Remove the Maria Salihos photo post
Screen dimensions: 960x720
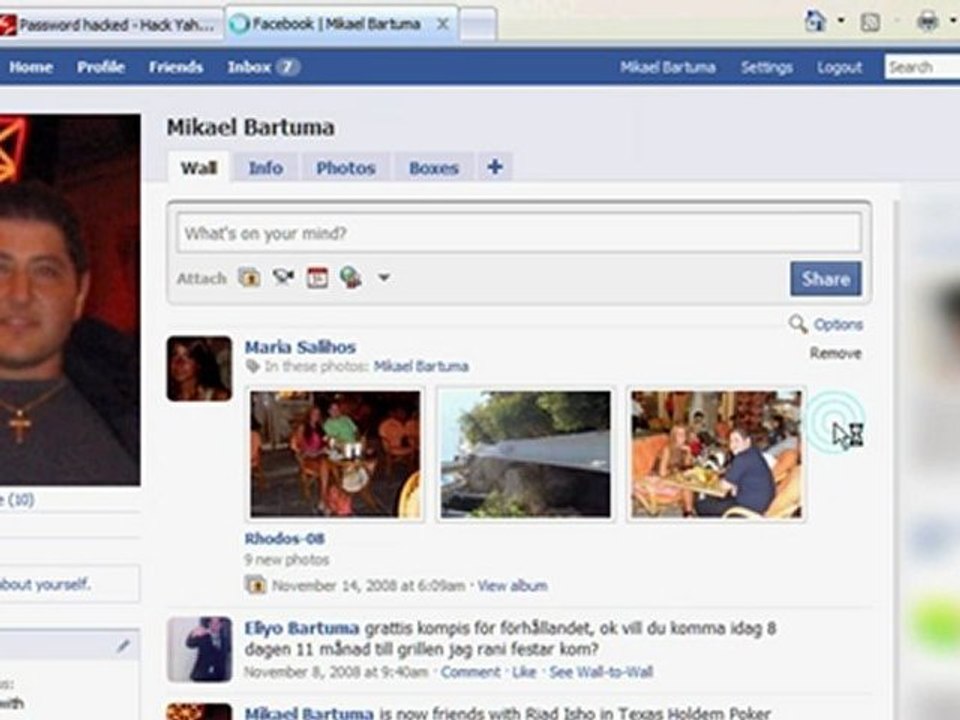click(836, 353)
